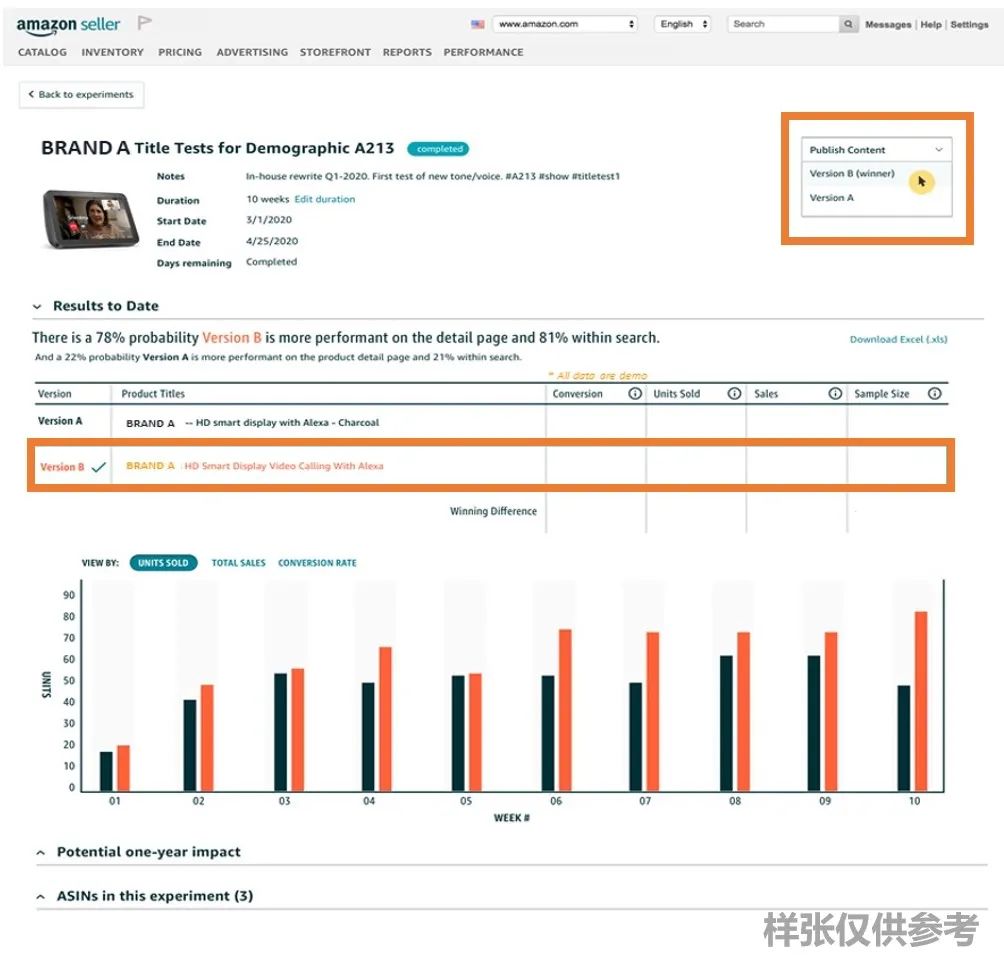Image resolution: width=1004 pixels, height=957 pixels.
Task: Download the Excel (.xls) results file
Action: coord(897,338)
